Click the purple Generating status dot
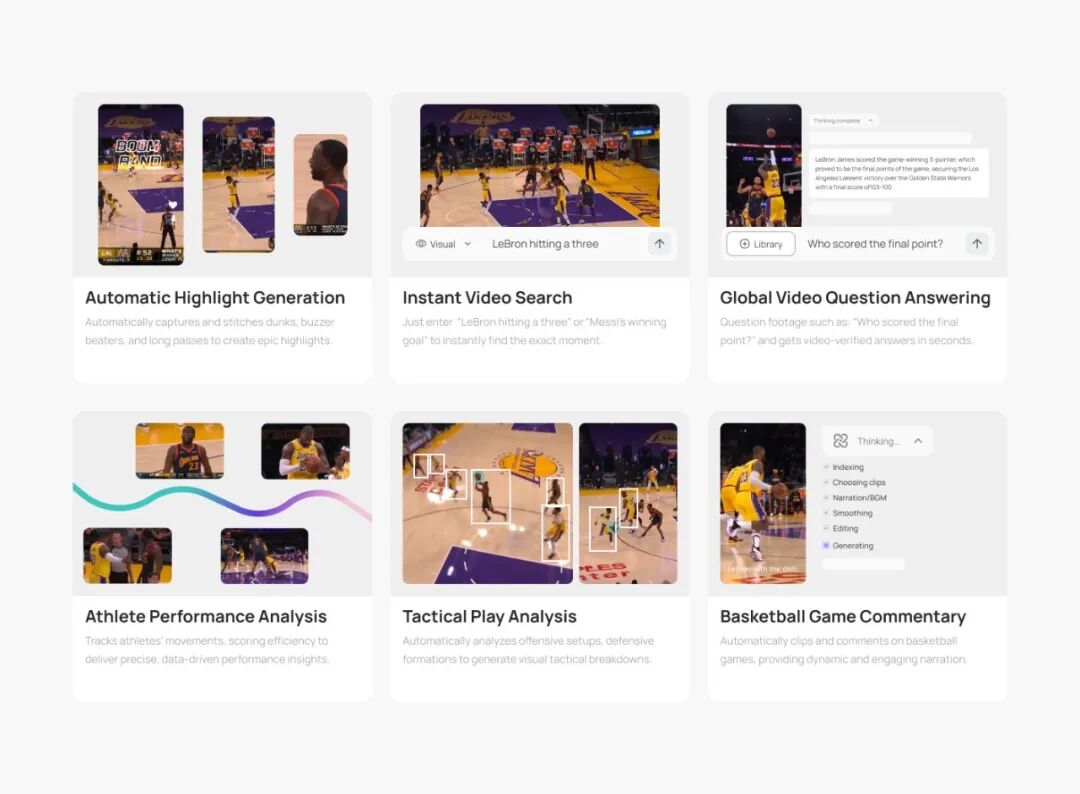Screen dimensions: 1080x794 (826, 545)
